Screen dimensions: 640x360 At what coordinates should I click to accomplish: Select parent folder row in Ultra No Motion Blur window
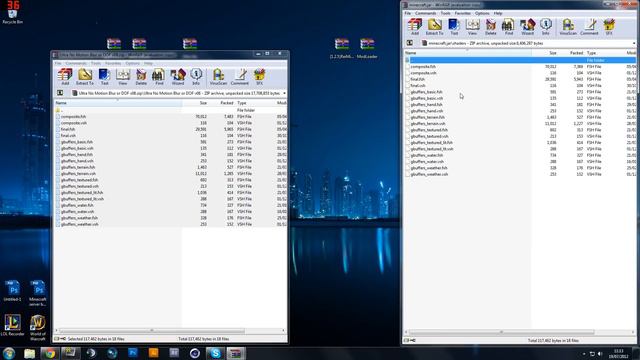pyautogui.click(x=170, y=110)
